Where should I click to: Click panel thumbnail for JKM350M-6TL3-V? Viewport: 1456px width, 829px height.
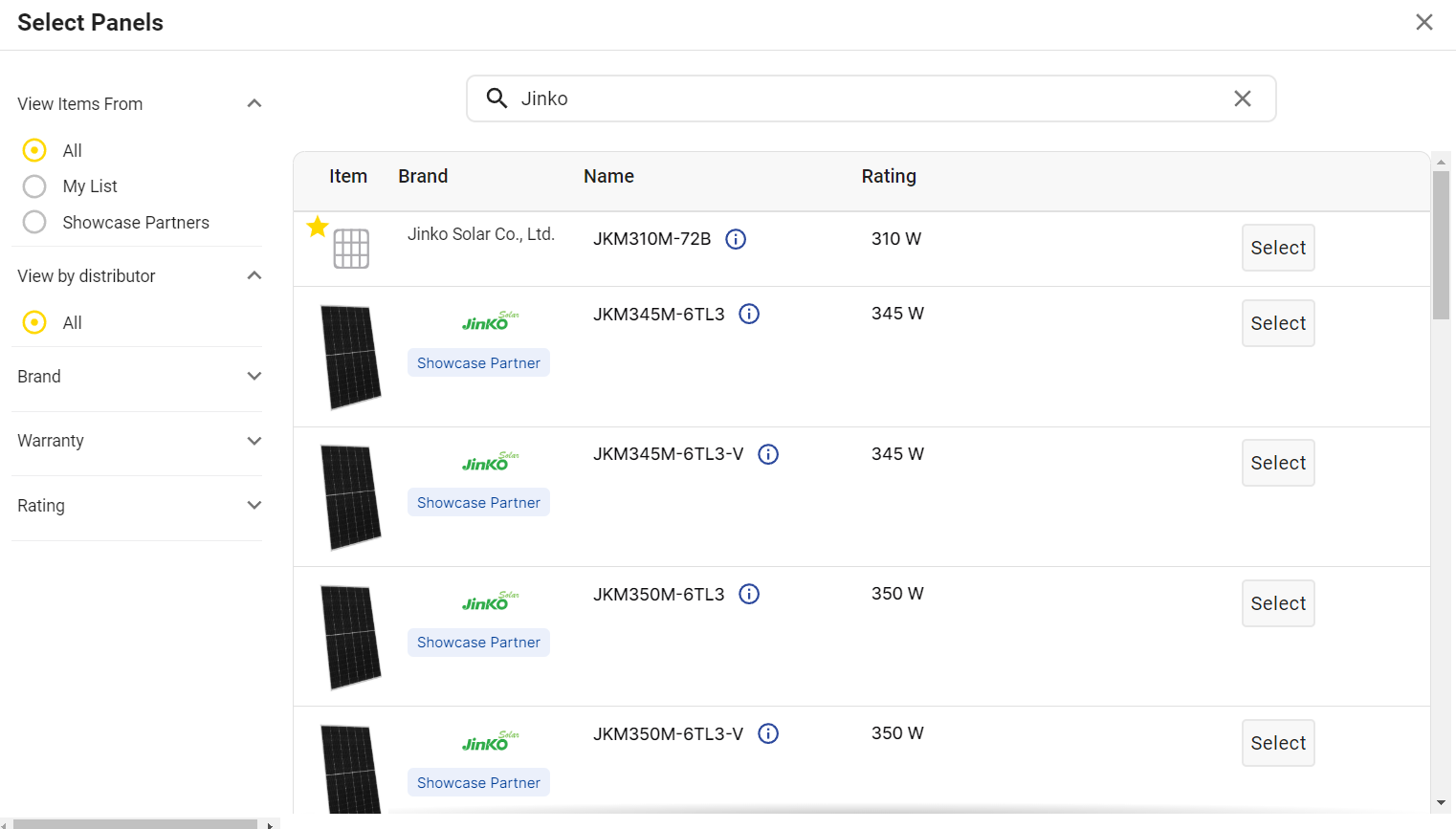tap(350, 770)
